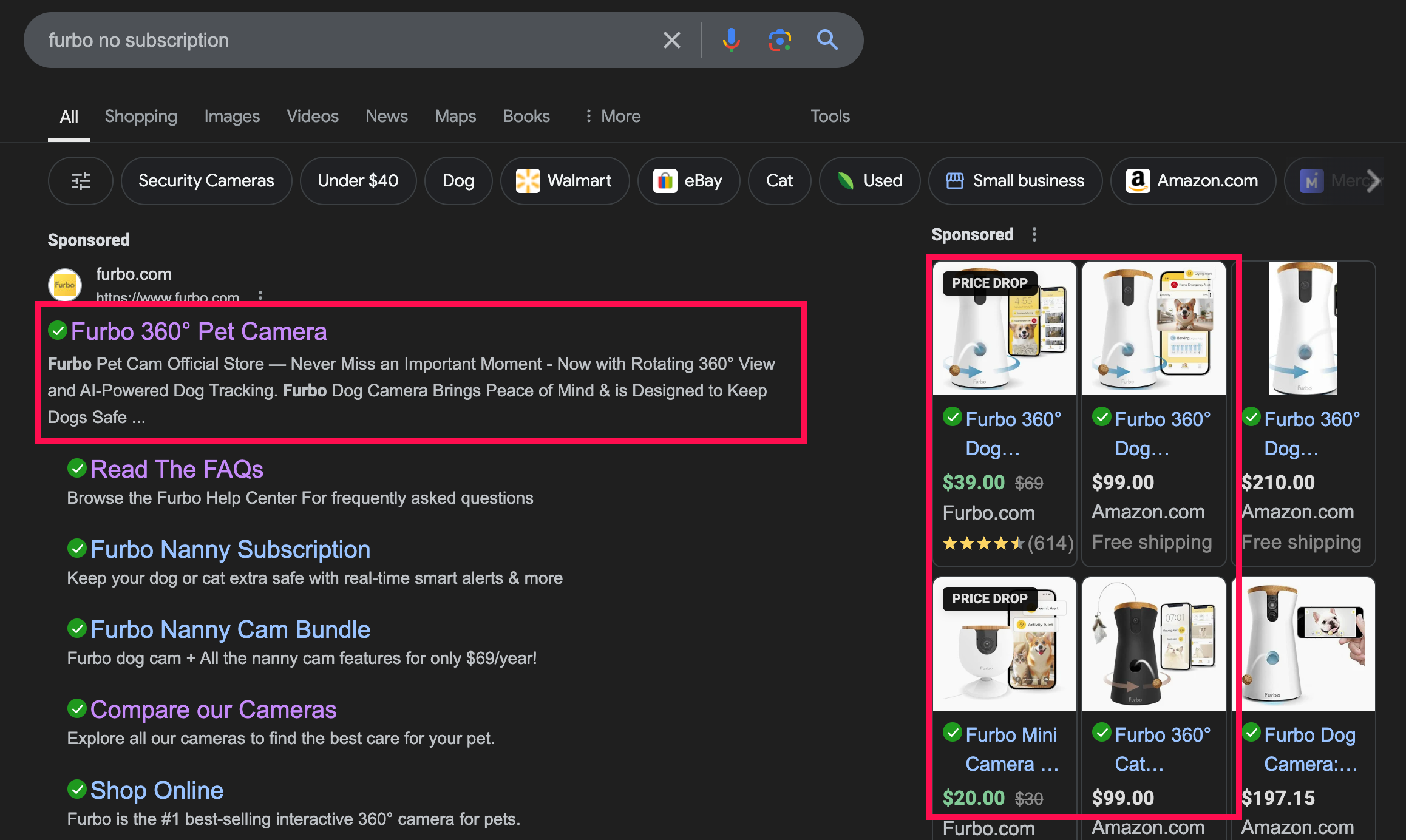
Task: Open the Tools options
Action: coord(830,117)
